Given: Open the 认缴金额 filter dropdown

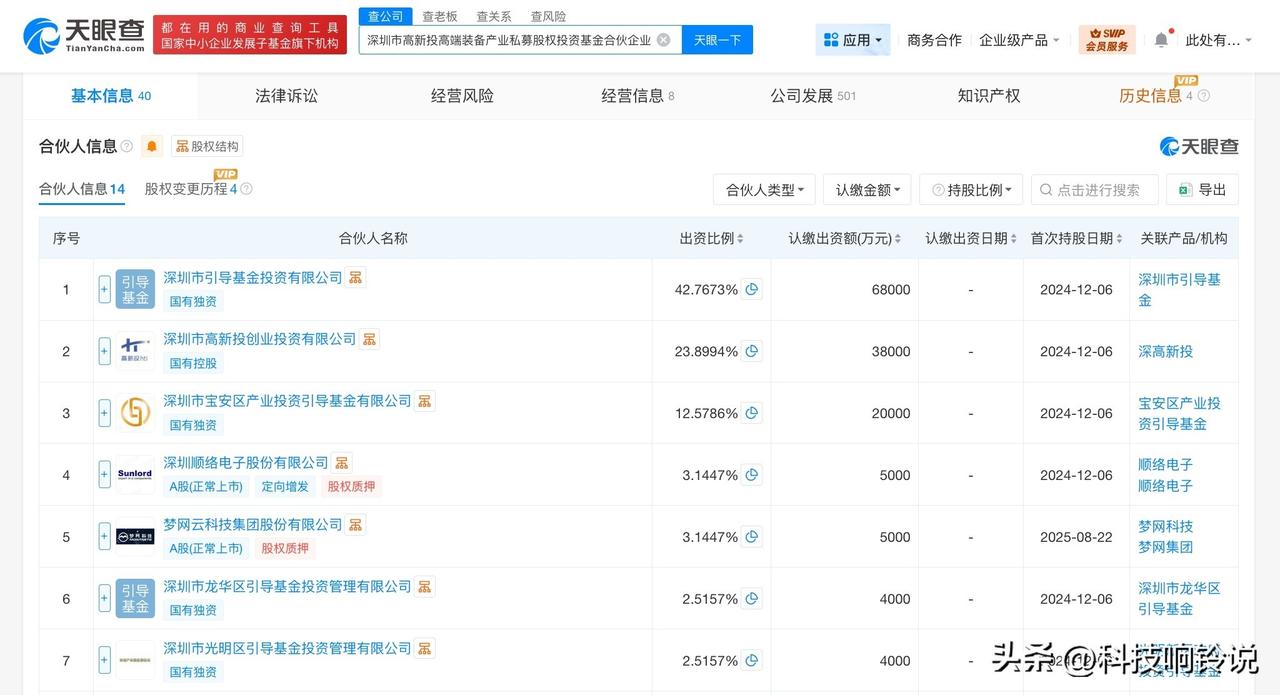Looking at the screenshot, I should click(x=867, y=190).
